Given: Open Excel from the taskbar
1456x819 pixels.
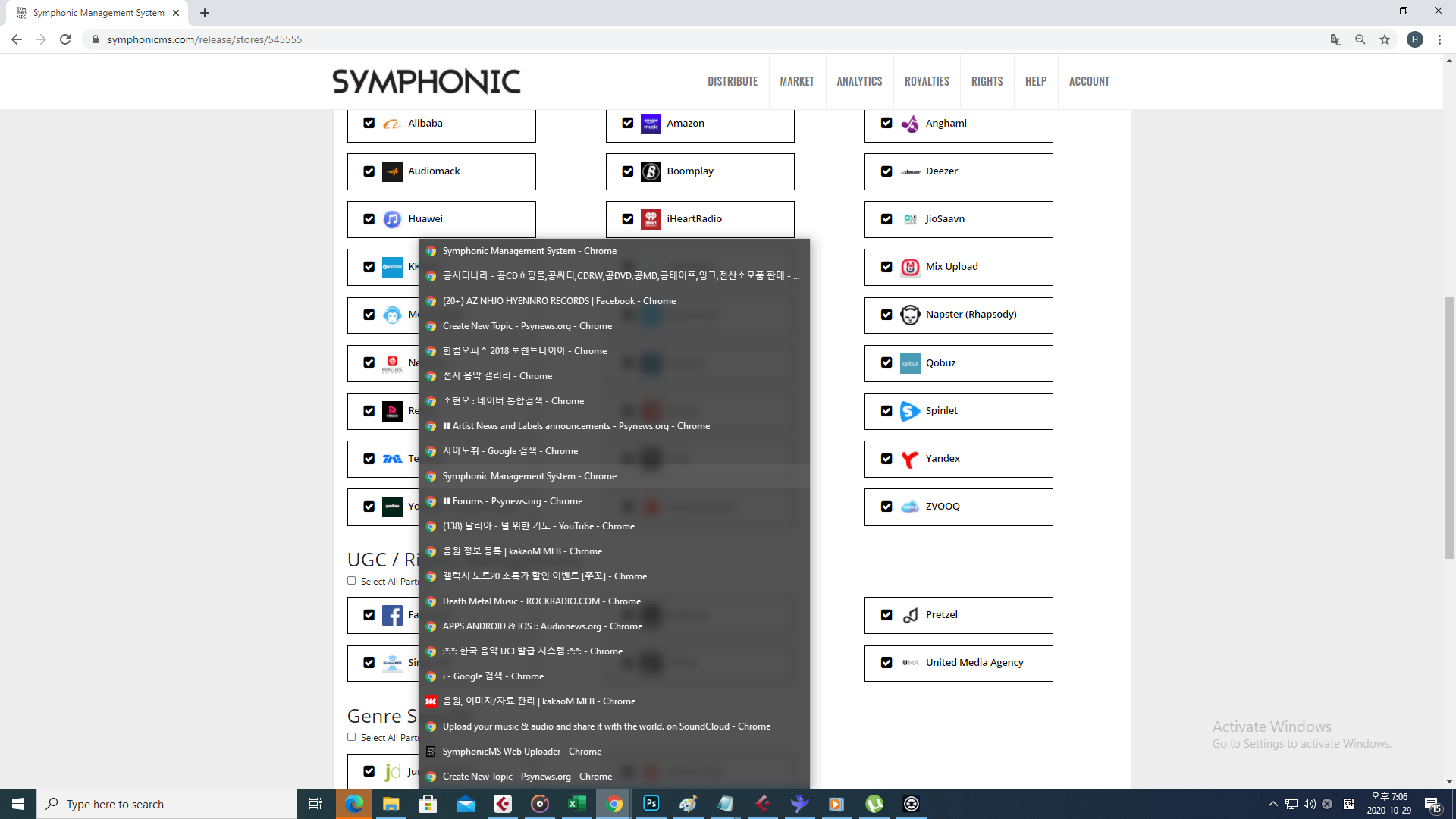Looking at the screenshot, I should tap(576, 804).
